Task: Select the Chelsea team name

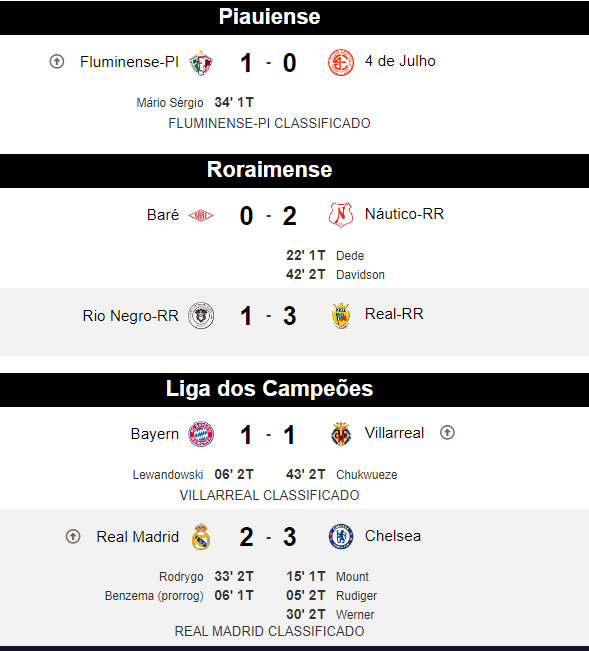Action: [x=393, y=536]
